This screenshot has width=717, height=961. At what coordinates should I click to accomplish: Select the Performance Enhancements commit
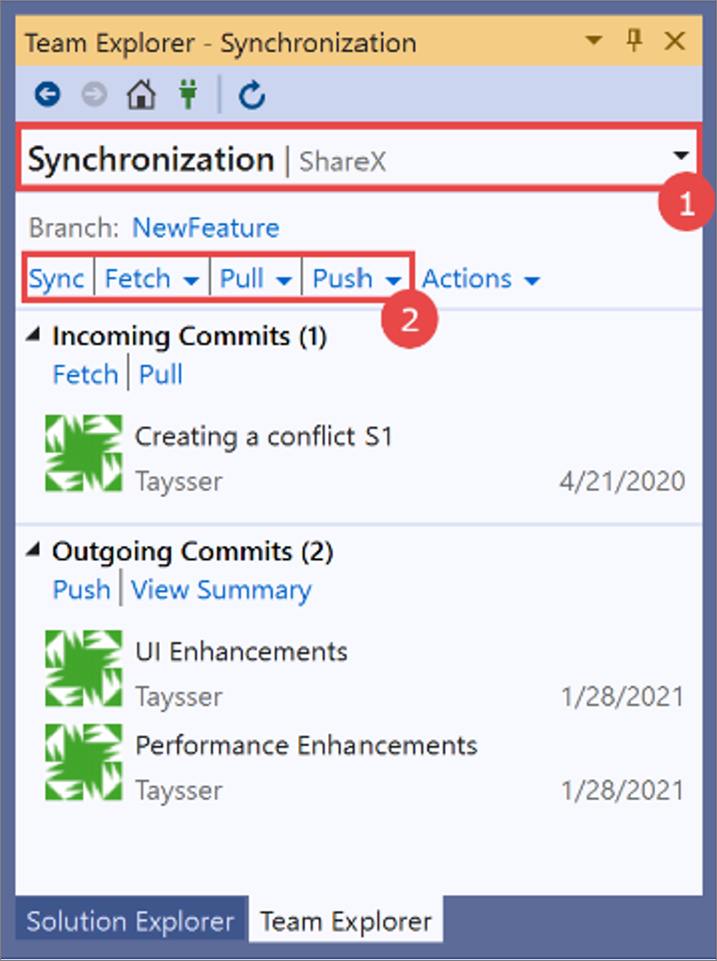coord(306,745)
